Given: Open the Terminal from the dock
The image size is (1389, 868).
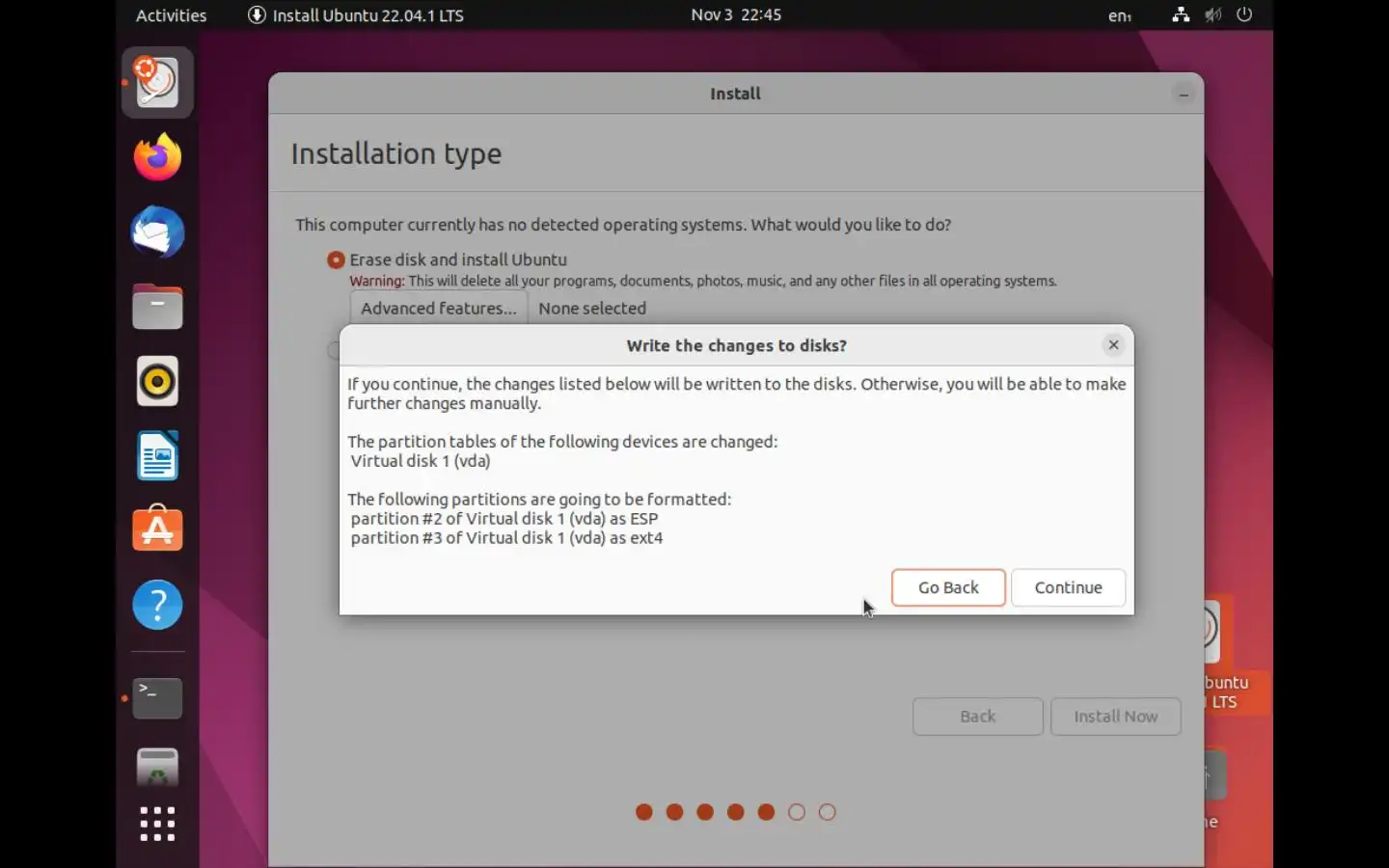Looking at the screenshot, I should pos(157,697).
